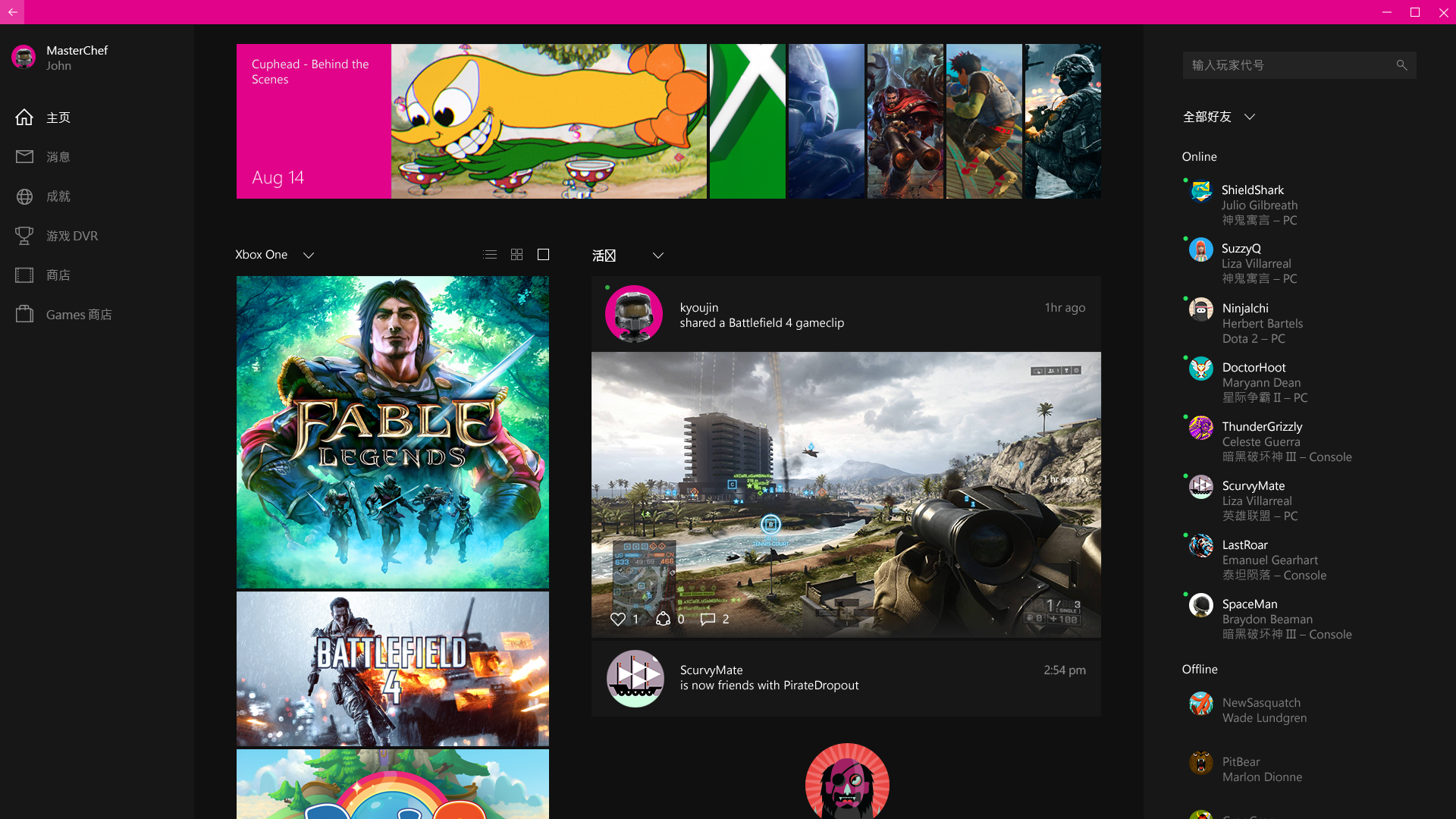The height and width of the screenshot is (819, 1456).
Task: Open the green Xbox logo featured tile
Action: pos(748,121)
